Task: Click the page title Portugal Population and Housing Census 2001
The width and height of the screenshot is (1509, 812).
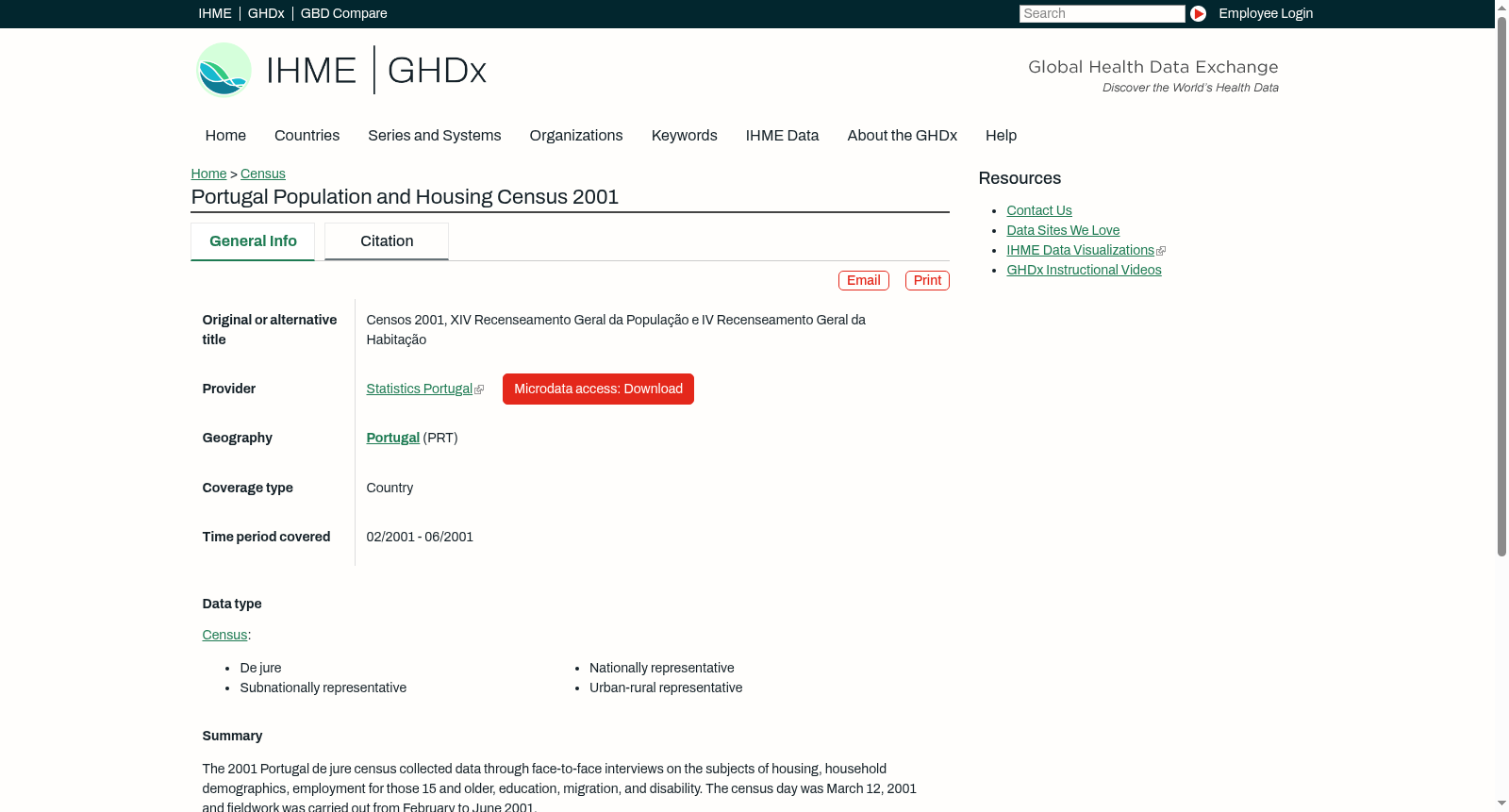Action: pyautogui.click(x=405, y=197)
